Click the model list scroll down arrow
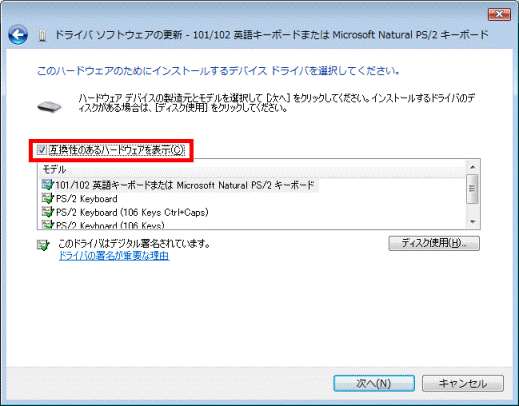The image size is (519, 406). [x=473, y=222]
